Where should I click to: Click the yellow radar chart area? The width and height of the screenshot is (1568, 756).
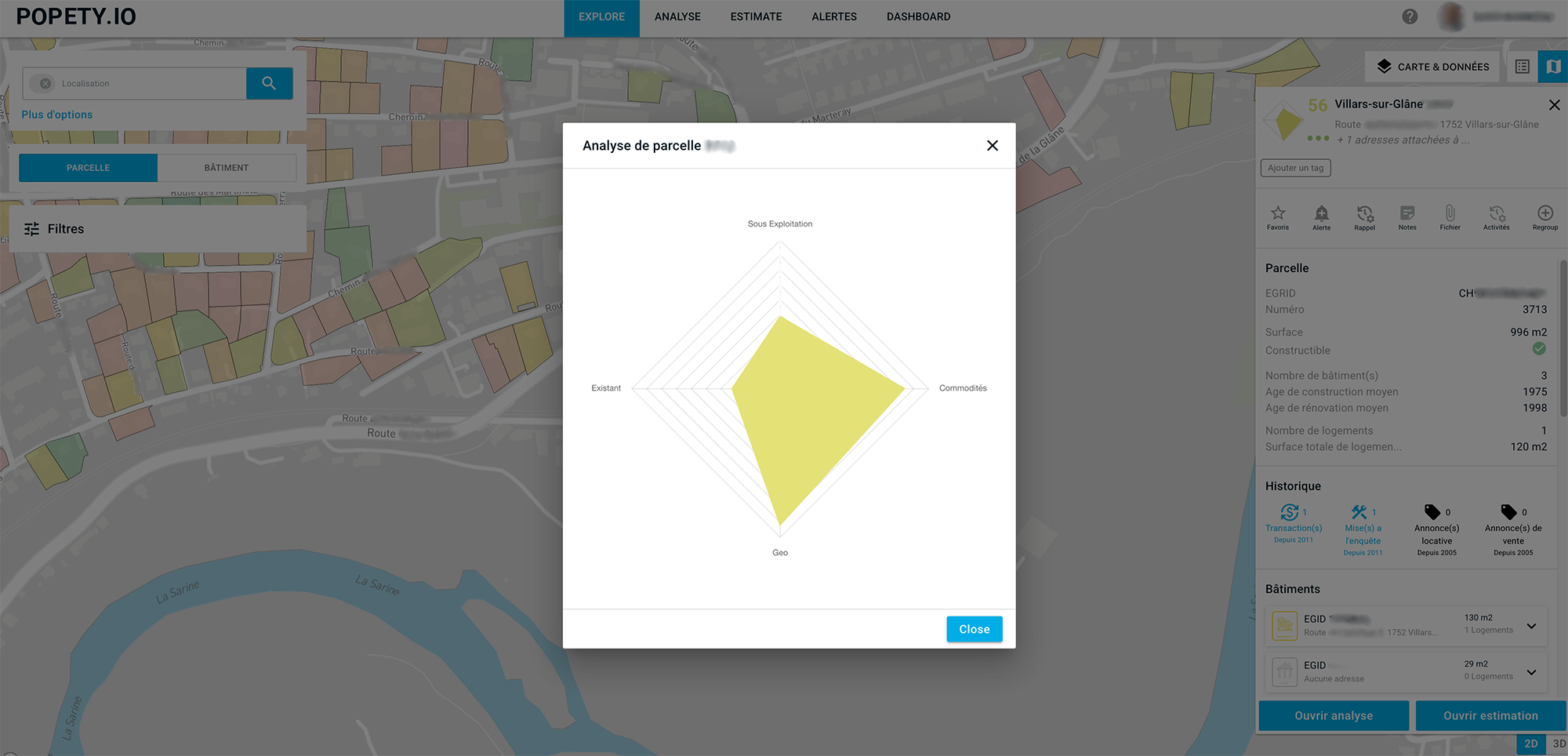pos(808,408)
